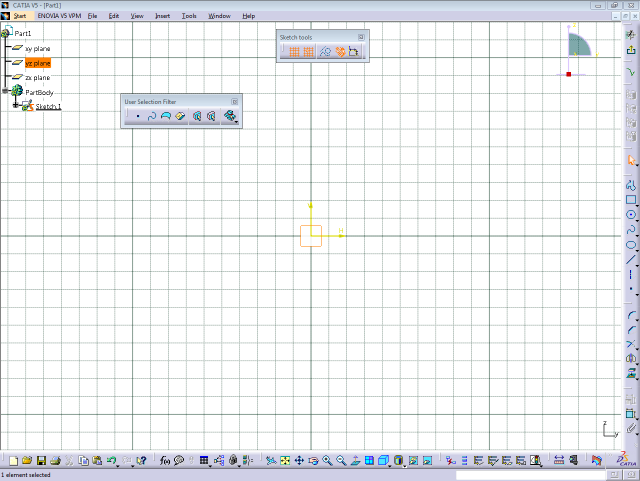Click the Pan view icon
This screenshot has height=481, width=640.
coord(299,460)
